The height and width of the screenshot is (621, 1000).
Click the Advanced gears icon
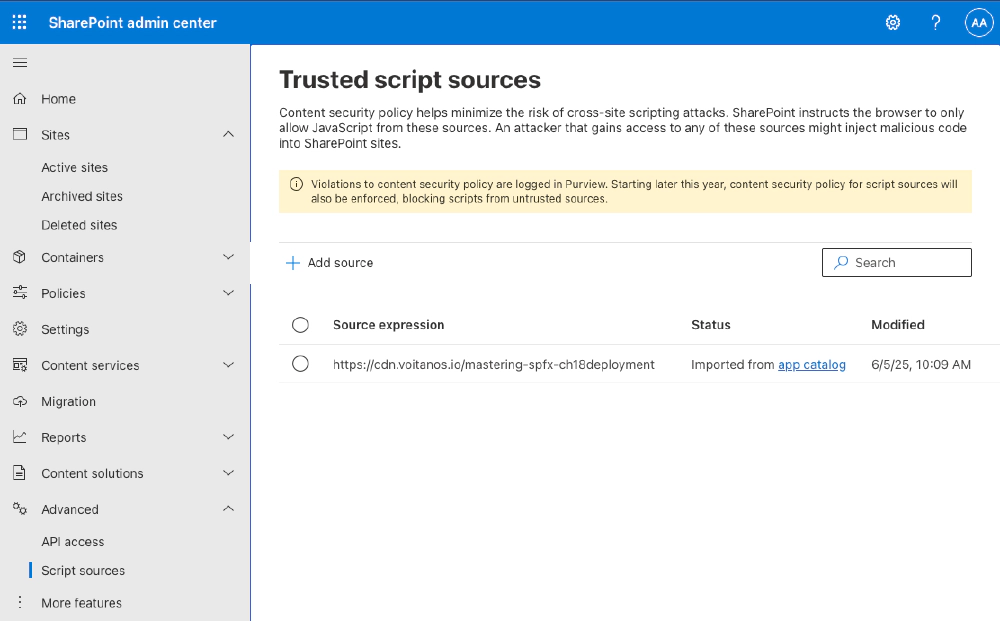click(x=20, y=509)
